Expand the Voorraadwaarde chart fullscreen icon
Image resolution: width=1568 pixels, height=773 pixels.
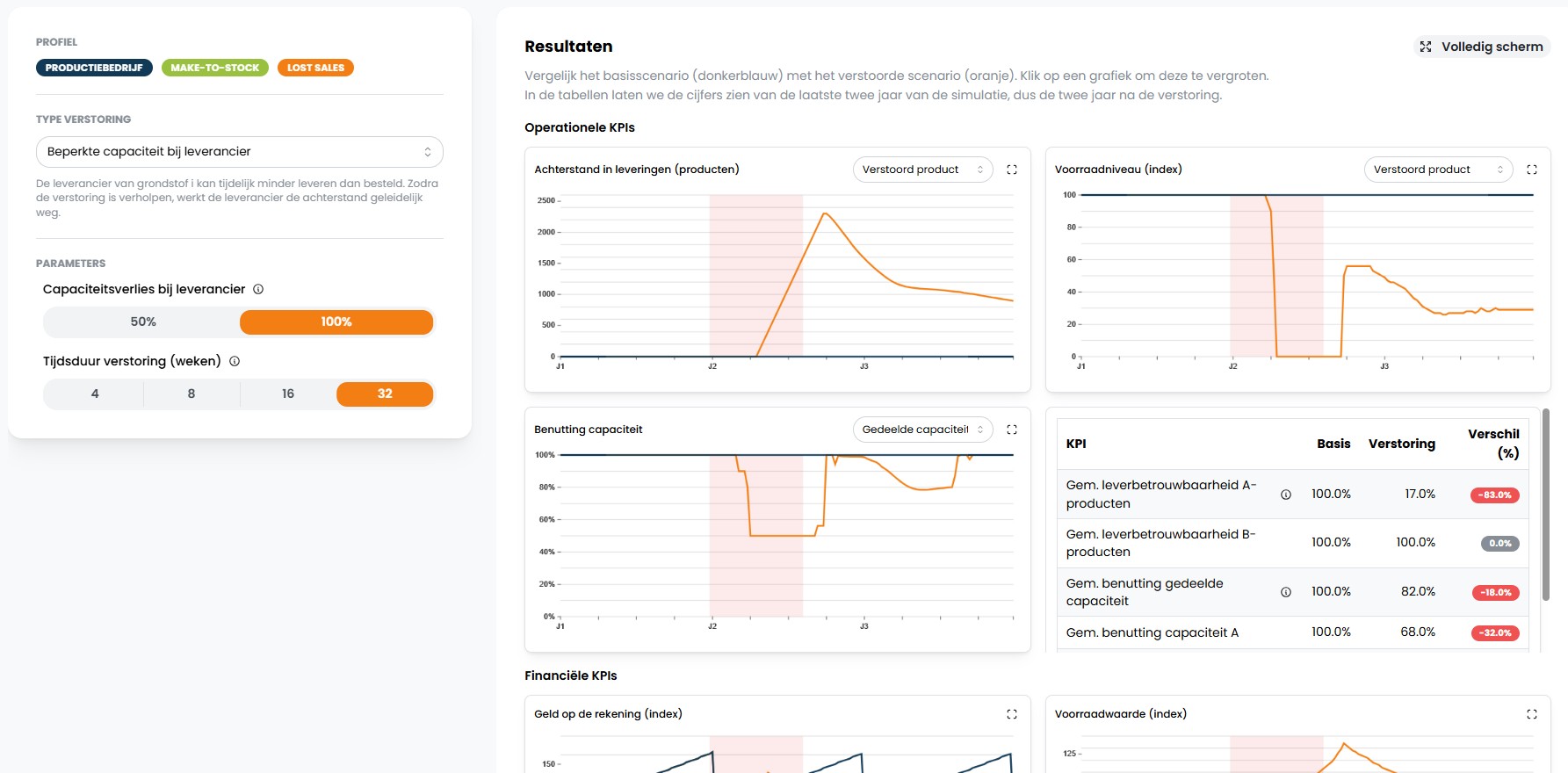[x=1532, y=714]
